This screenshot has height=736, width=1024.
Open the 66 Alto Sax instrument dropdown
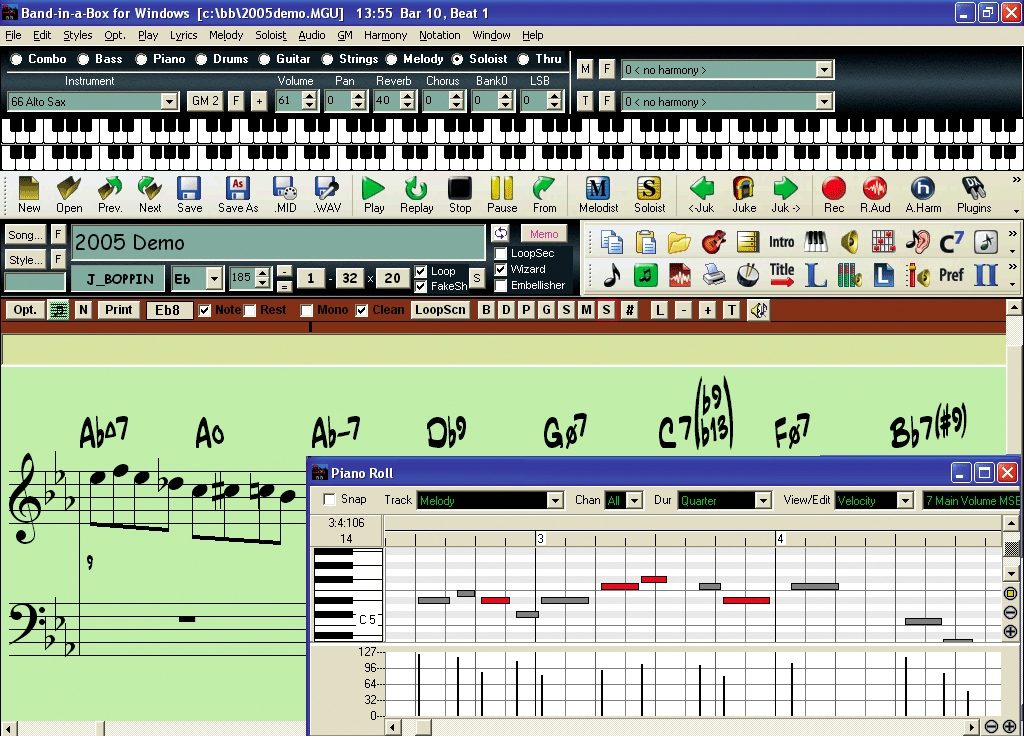tap(169, 101)
